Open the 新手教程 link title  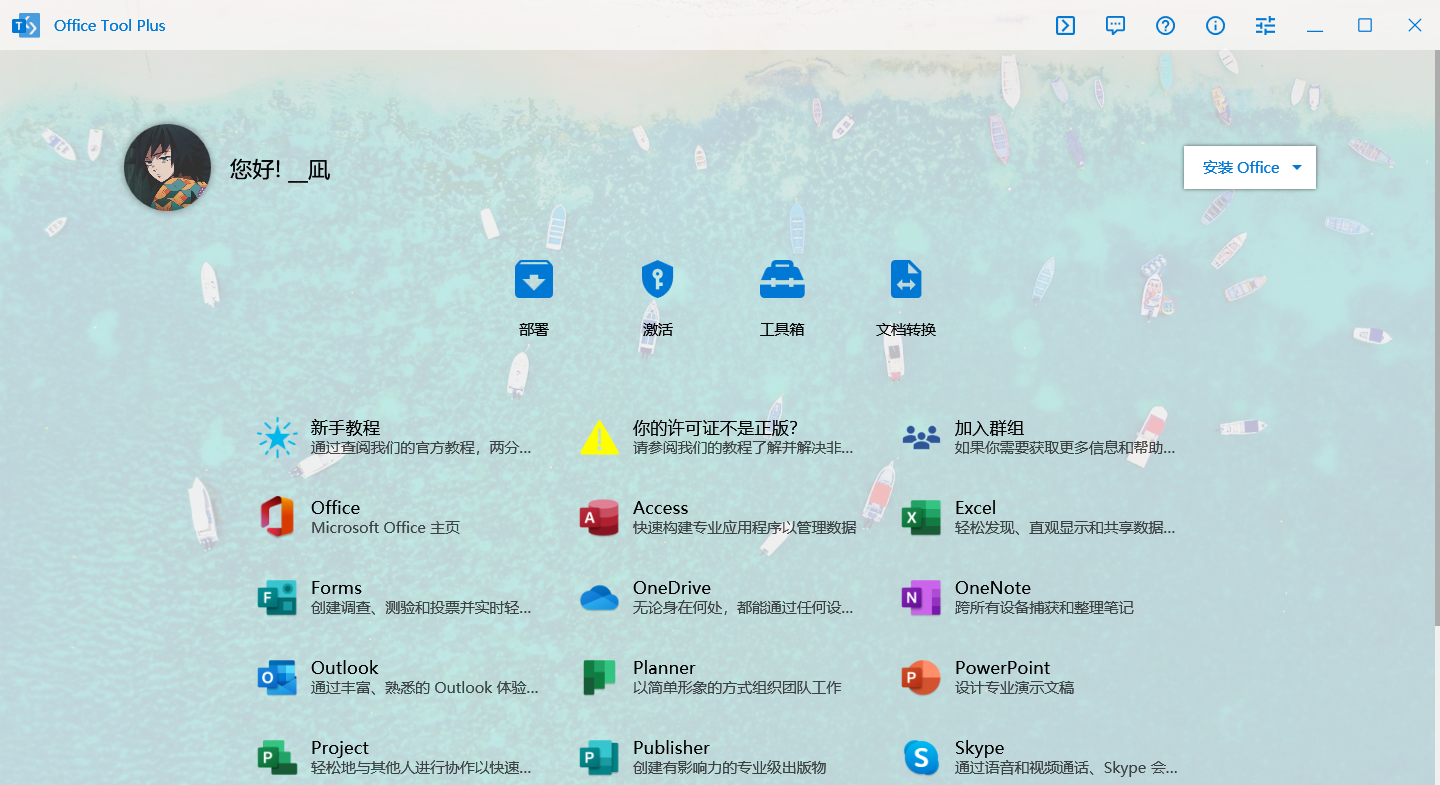(345, 428)
